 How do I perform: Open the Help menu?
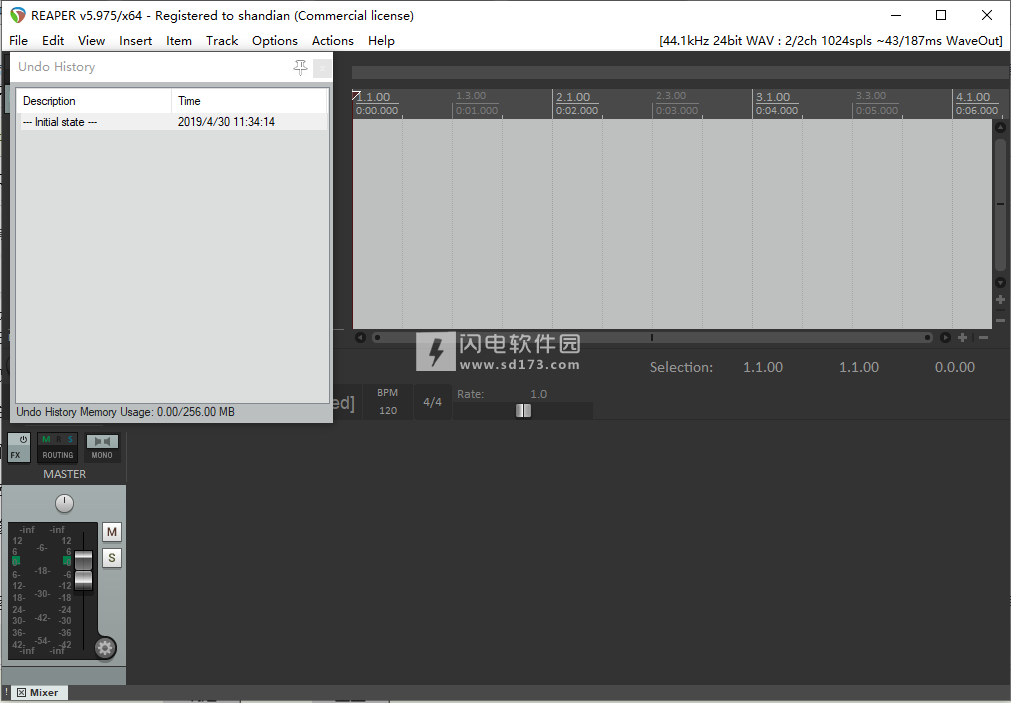click(381, 41)
